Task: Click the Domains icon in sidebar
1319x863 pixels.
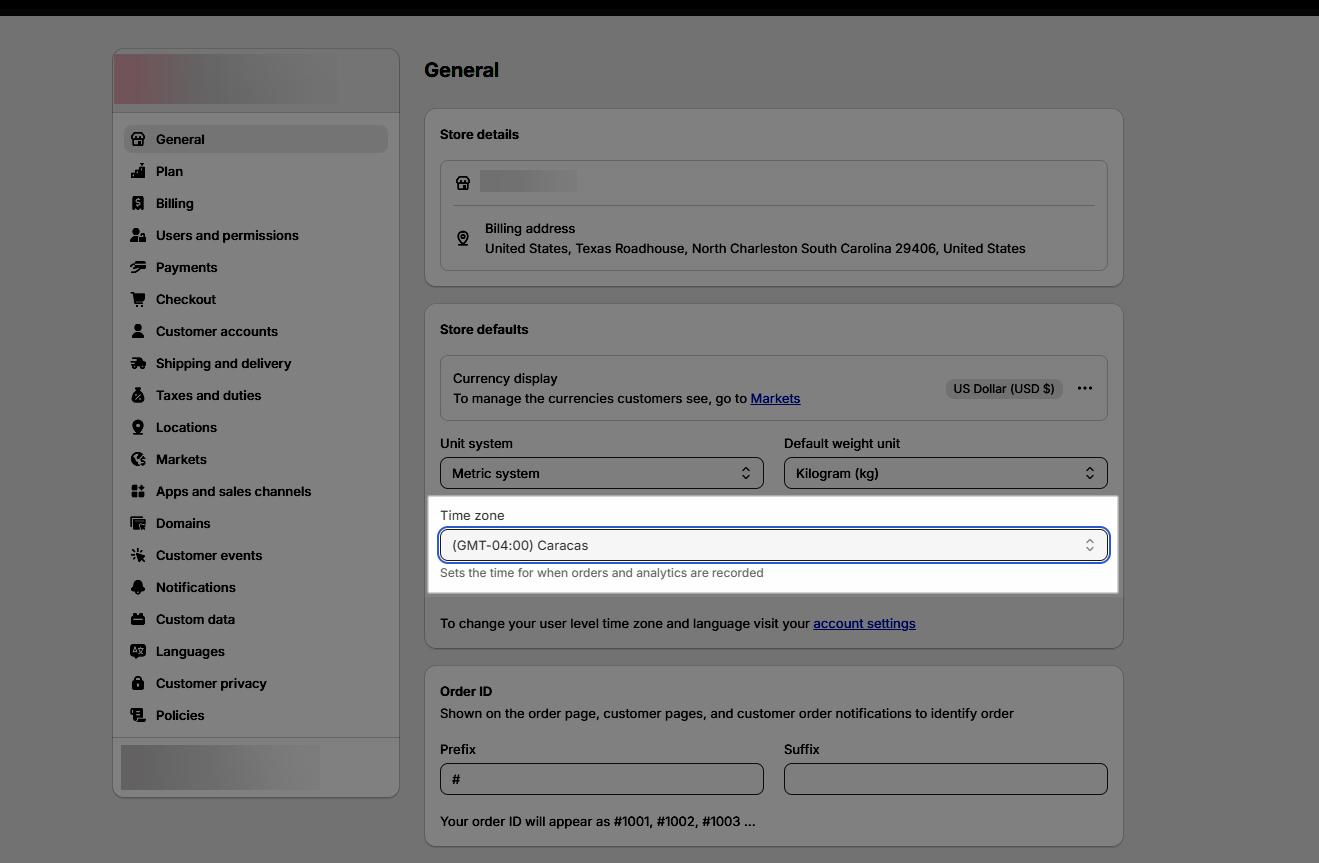Action: (138, 523)
